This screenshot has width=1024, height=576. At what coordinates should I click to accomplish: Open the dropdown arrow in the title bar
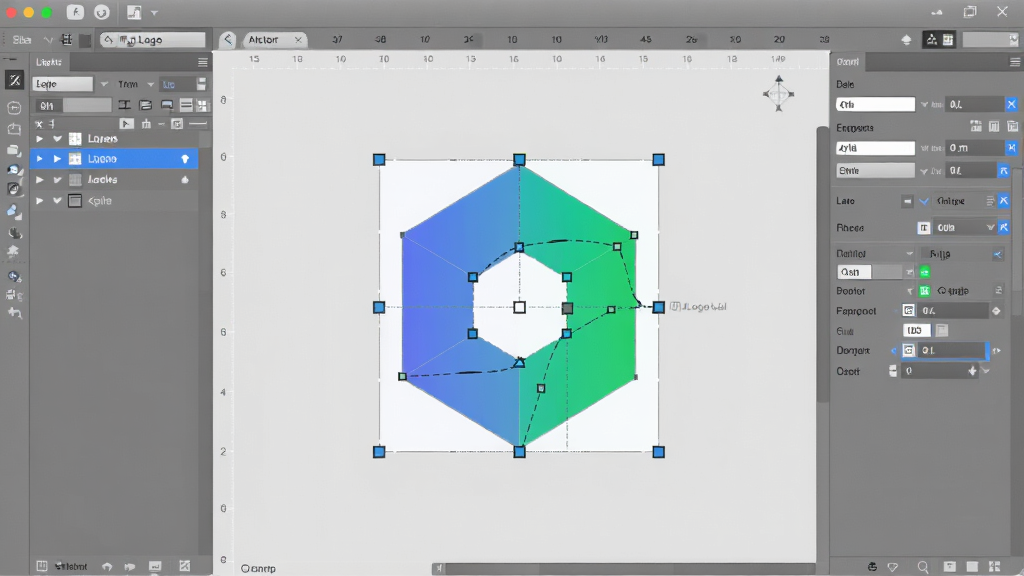[154, 12]
